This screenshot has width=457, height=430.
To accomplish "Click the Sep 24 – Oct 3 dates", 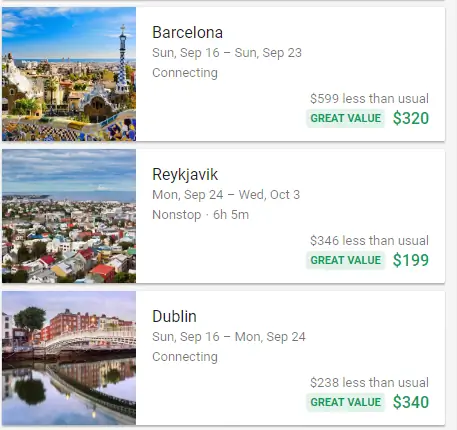I will tap(226, 195).
